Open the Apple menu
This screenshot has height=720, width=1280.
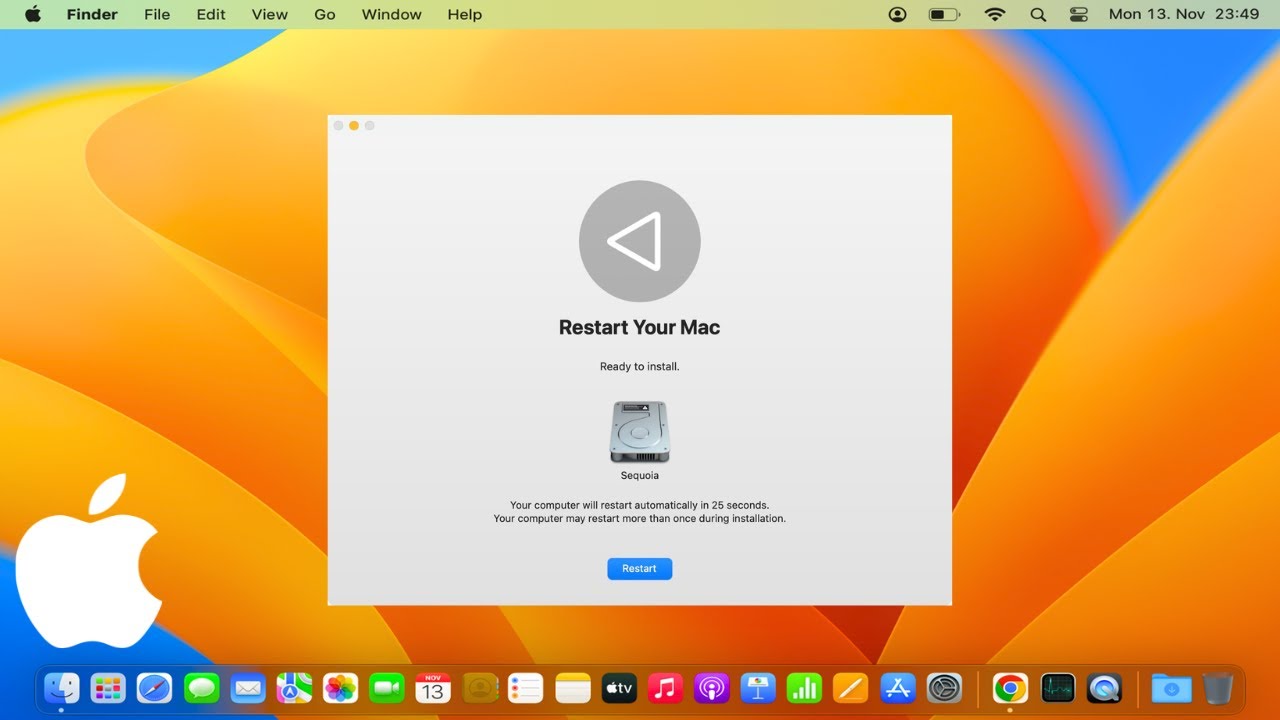pos(33,14)
